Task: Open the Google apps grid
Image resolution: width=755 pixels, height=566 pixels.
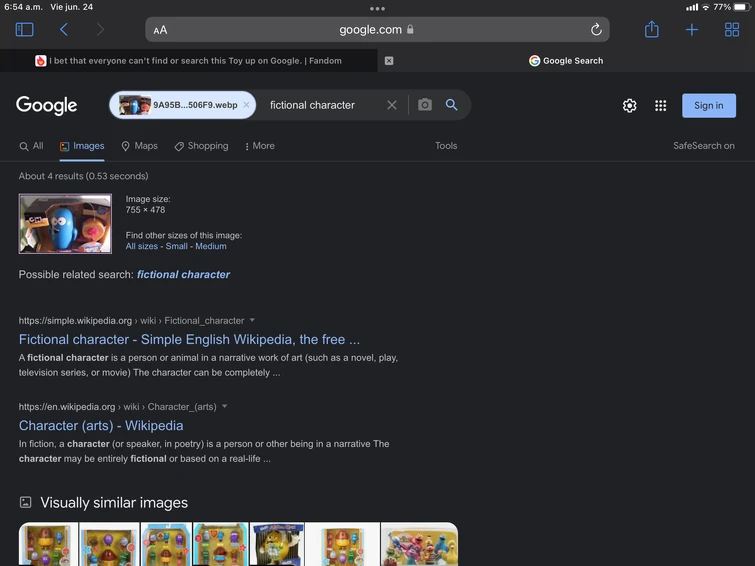Action: pos(661,105)
